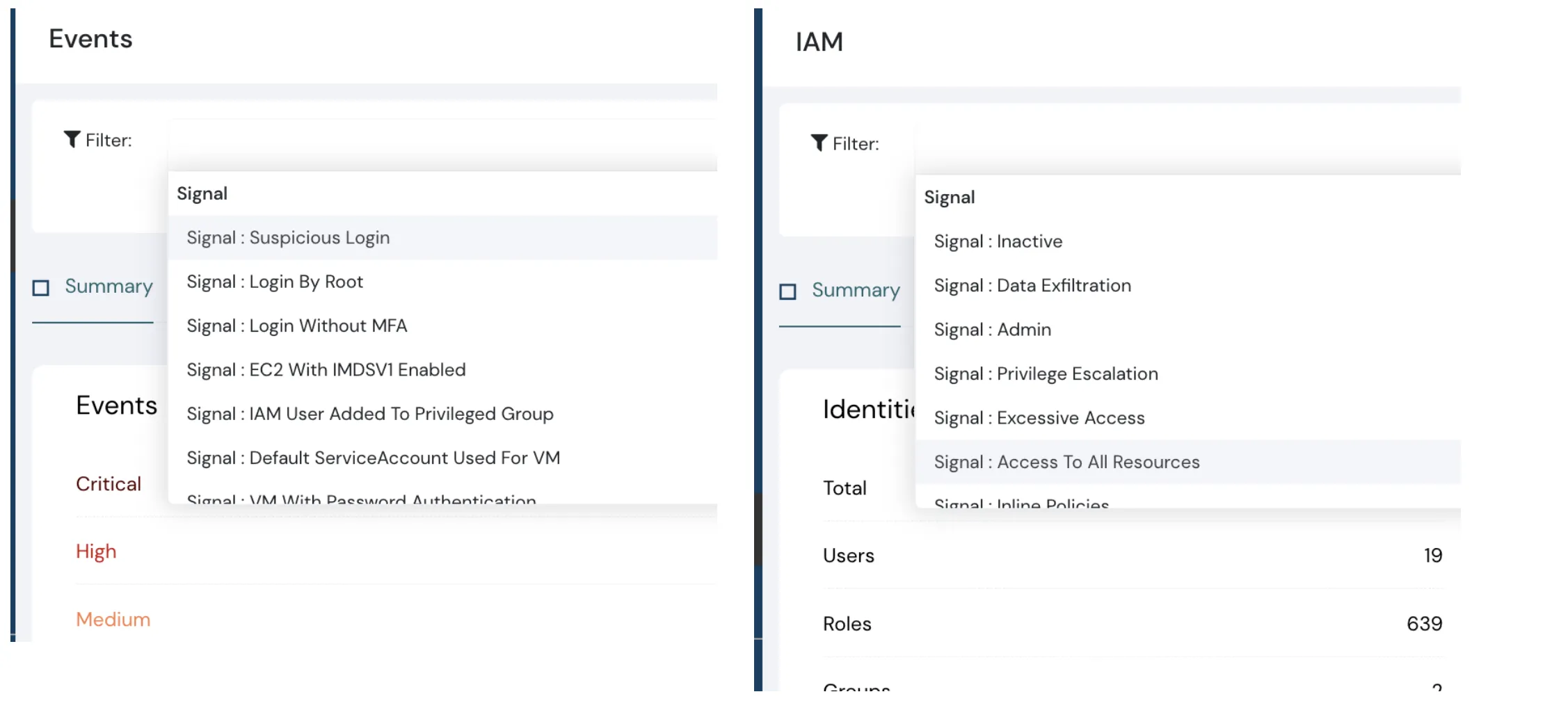Choose Signal : Data Exfiltration filter
1568x717 pixels.
click(1032, 285)
